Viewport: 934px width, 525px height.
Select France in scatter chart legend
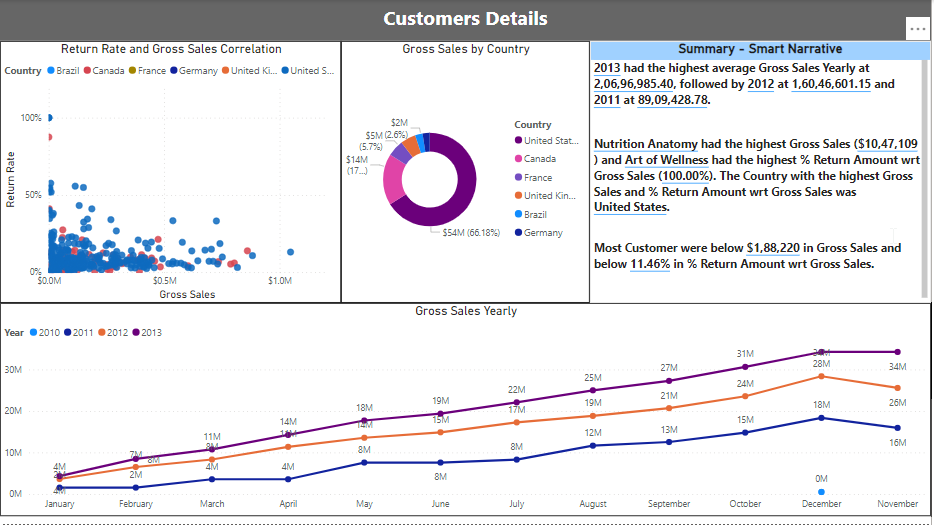147,70
